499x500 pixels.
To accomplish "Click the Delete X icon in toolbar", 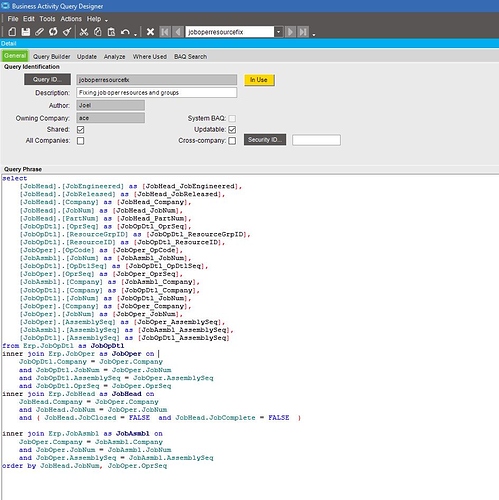I will coord(150,32).
